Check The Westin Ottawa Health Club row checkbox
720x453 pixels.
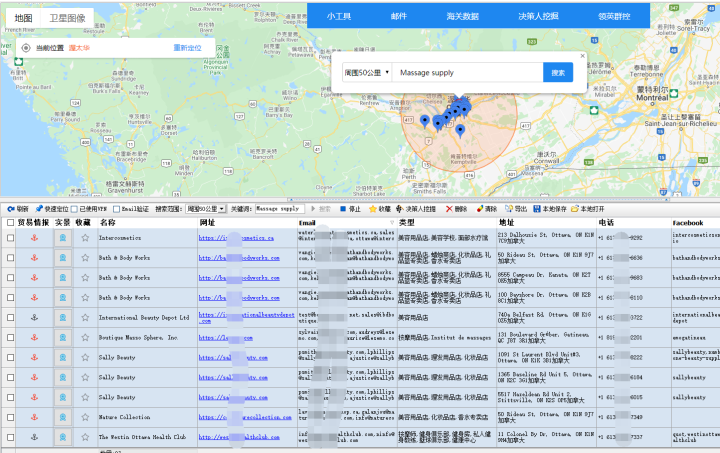pos(11,437)
